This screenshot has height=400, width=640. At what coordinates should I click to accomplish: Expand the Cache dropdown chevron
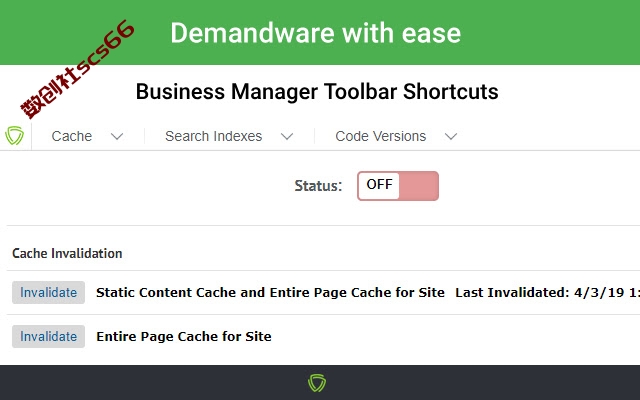tap(117, 136)
